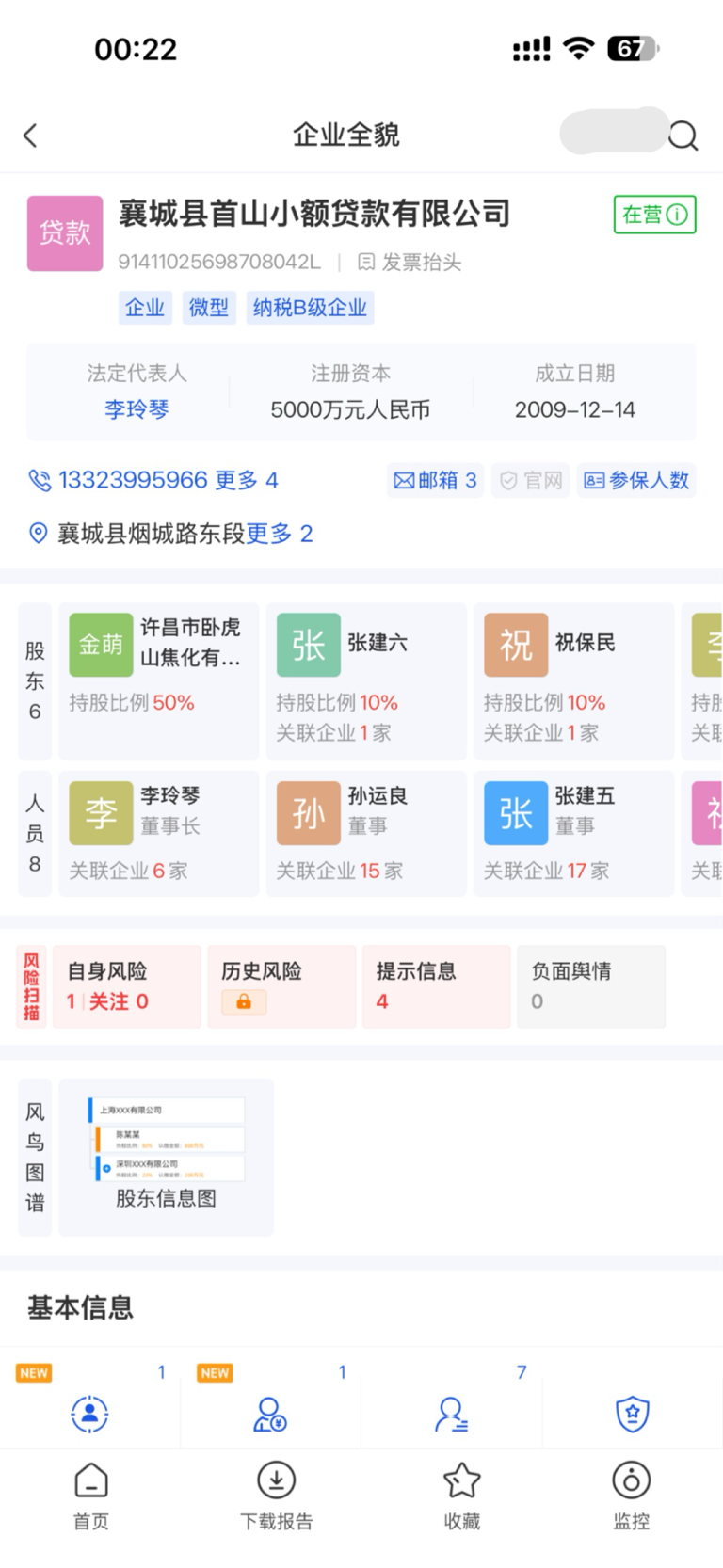Open 金萌 avatar of 许昌市卧虎山焦化
The image size is (723, 1568).
click(x=101, y=645)
